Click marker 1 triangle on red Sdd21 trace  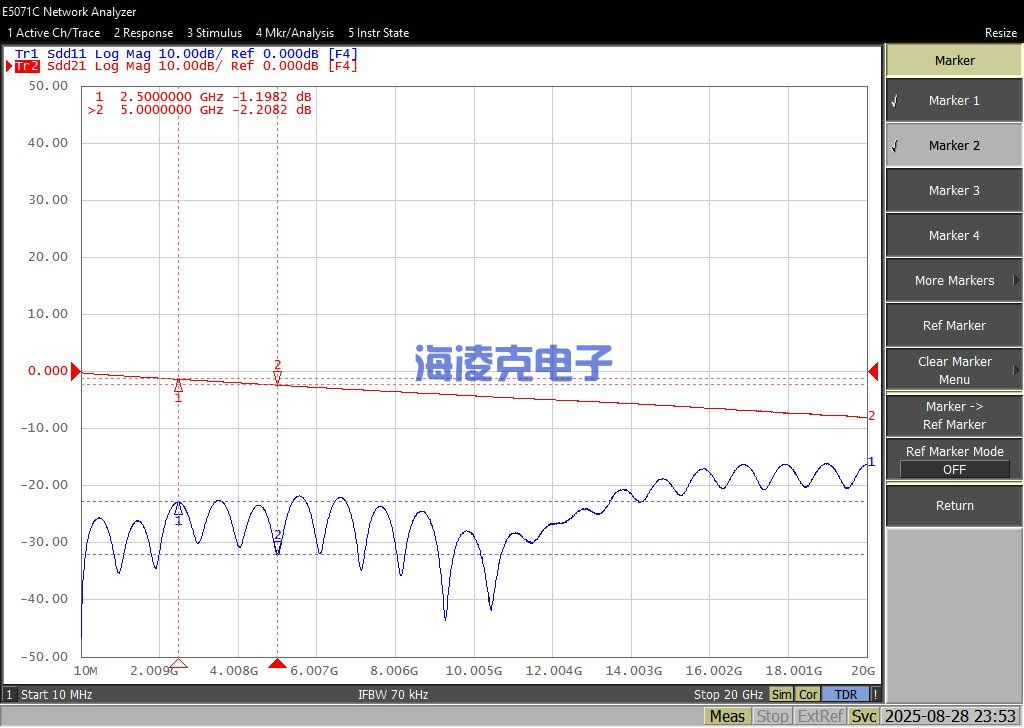178,386
